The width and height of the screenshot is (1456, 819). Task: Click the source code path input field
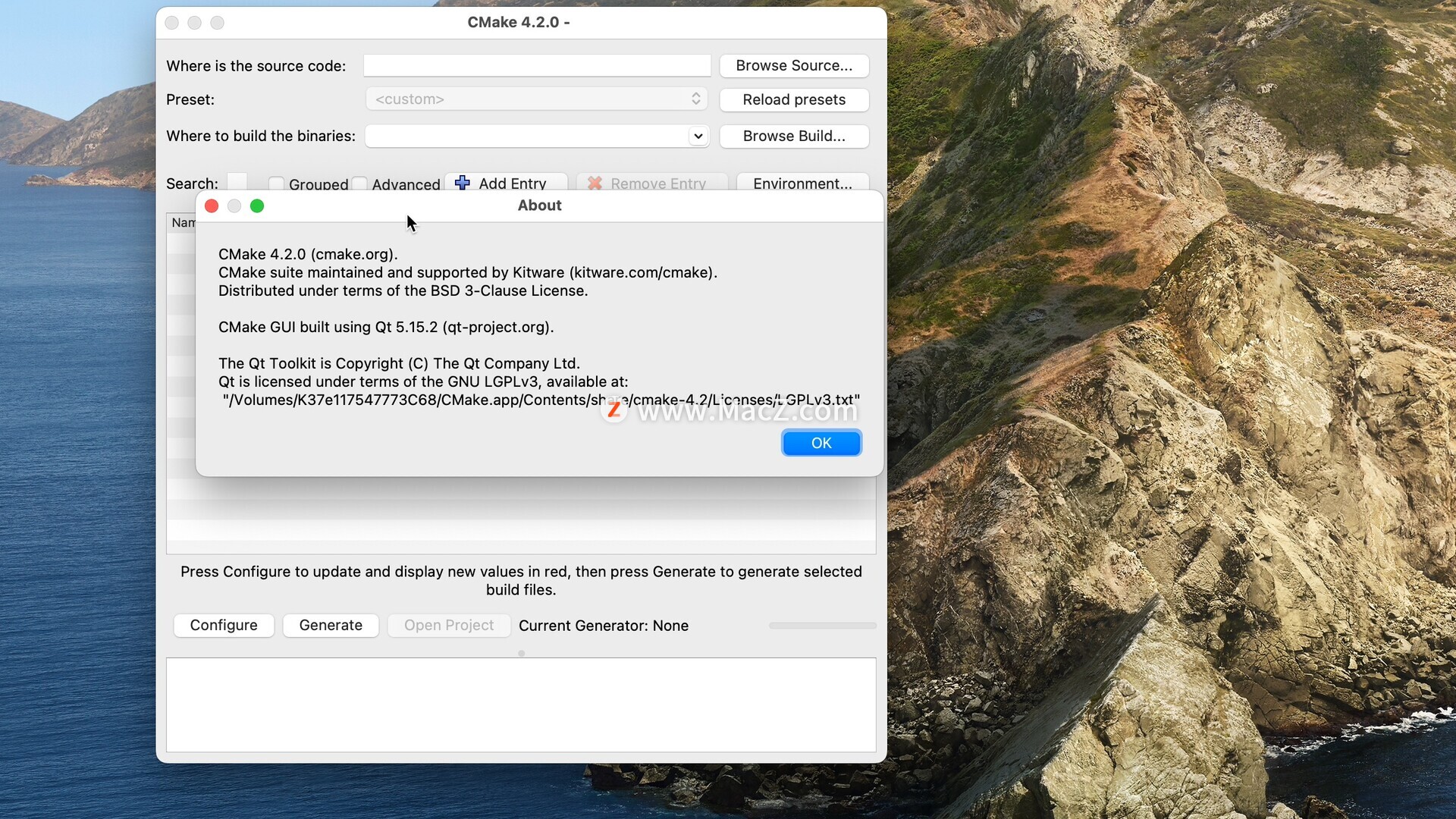[537, 66]
